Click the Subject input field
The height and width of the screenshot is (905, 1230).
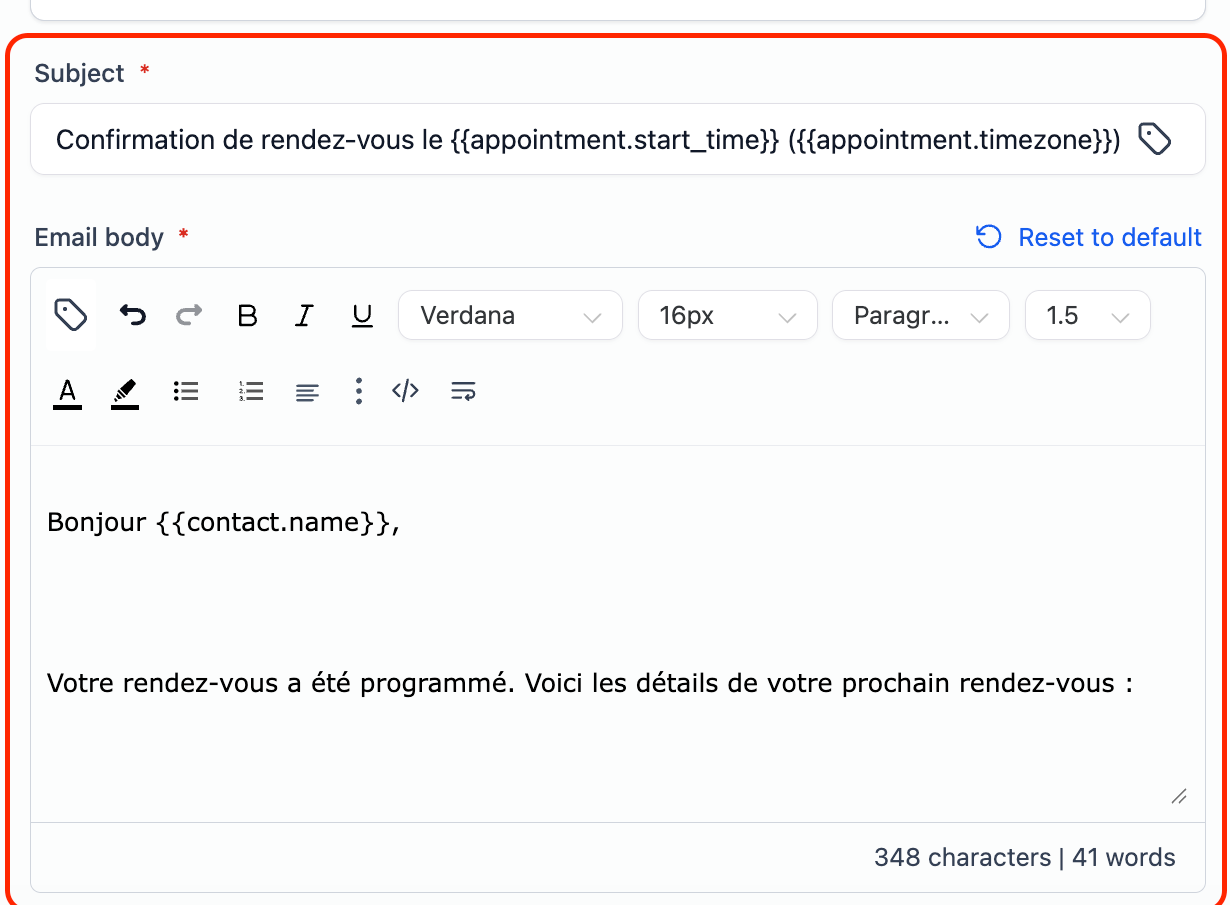pos(617,139)
